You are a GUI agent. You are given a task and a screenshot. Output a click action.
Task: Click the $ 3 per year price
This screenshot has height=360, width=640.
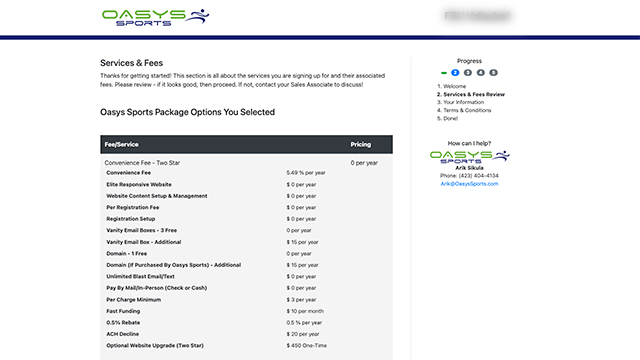pos(301,300)
